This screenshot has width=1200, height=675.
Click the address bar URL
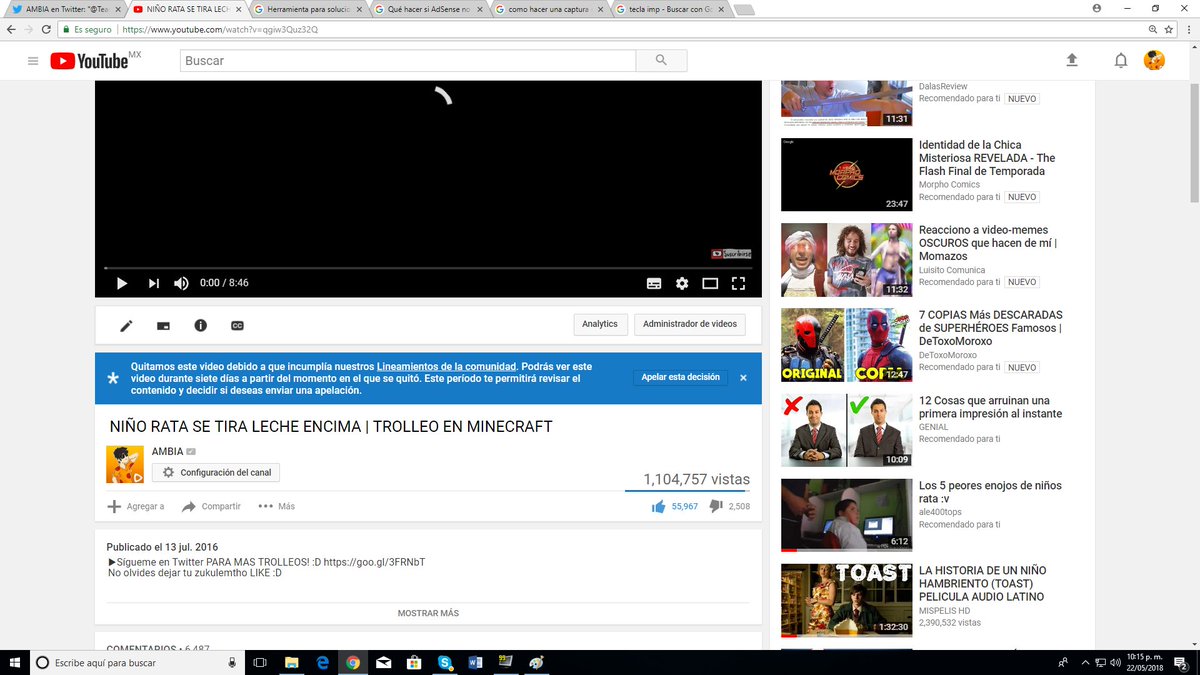(x=220, y=30)
